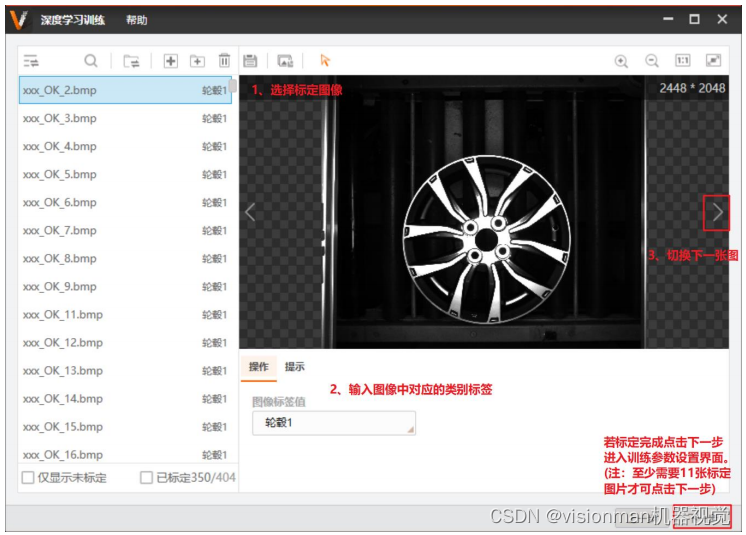Select xxx_OK_5.bmp in the list

click(125, 174)
